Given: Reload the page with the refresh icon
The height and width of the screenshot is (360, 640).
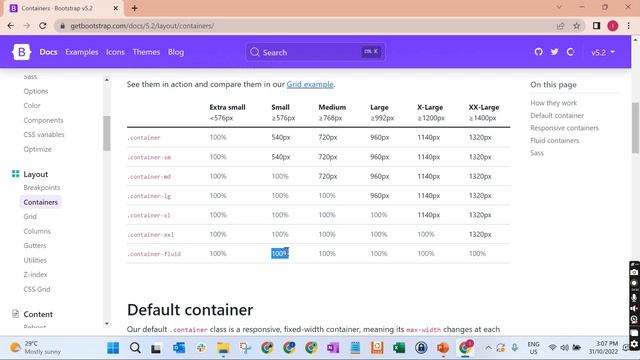Looking at the screenshot, I should coord(42,26).
